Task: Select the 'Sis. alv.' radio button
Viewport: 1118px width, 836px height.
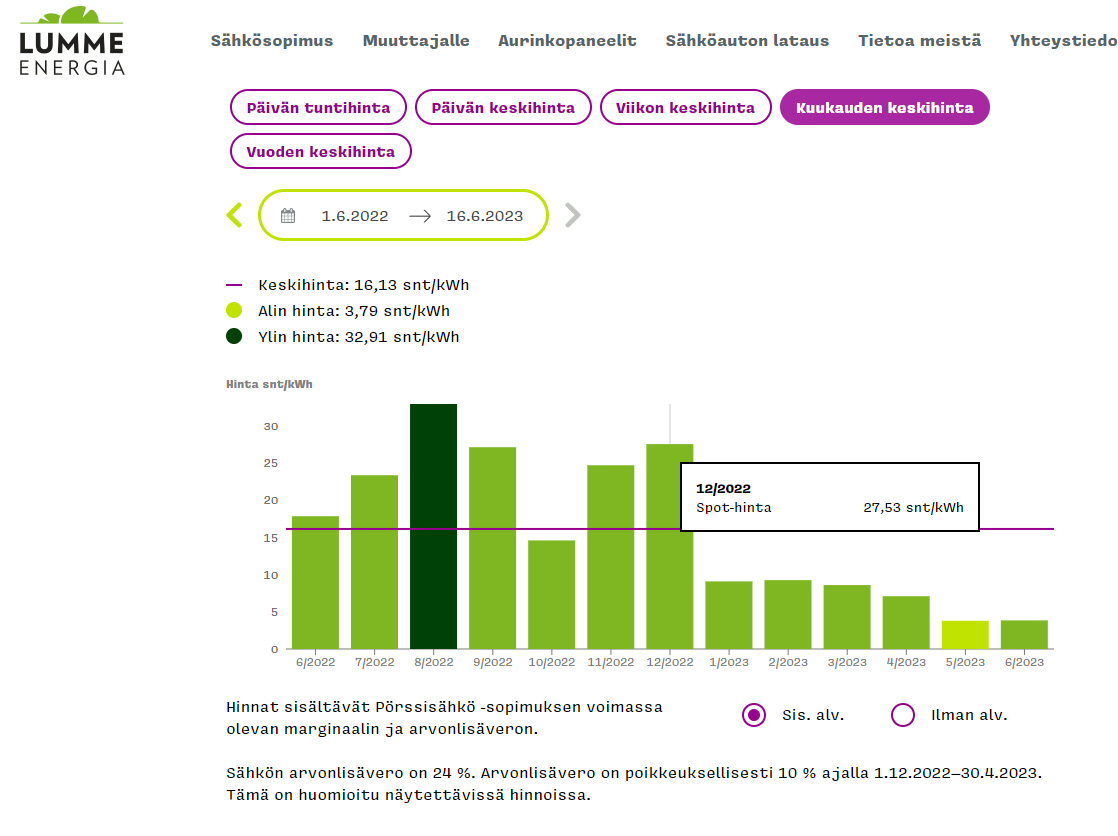Action: coord(754,715)
